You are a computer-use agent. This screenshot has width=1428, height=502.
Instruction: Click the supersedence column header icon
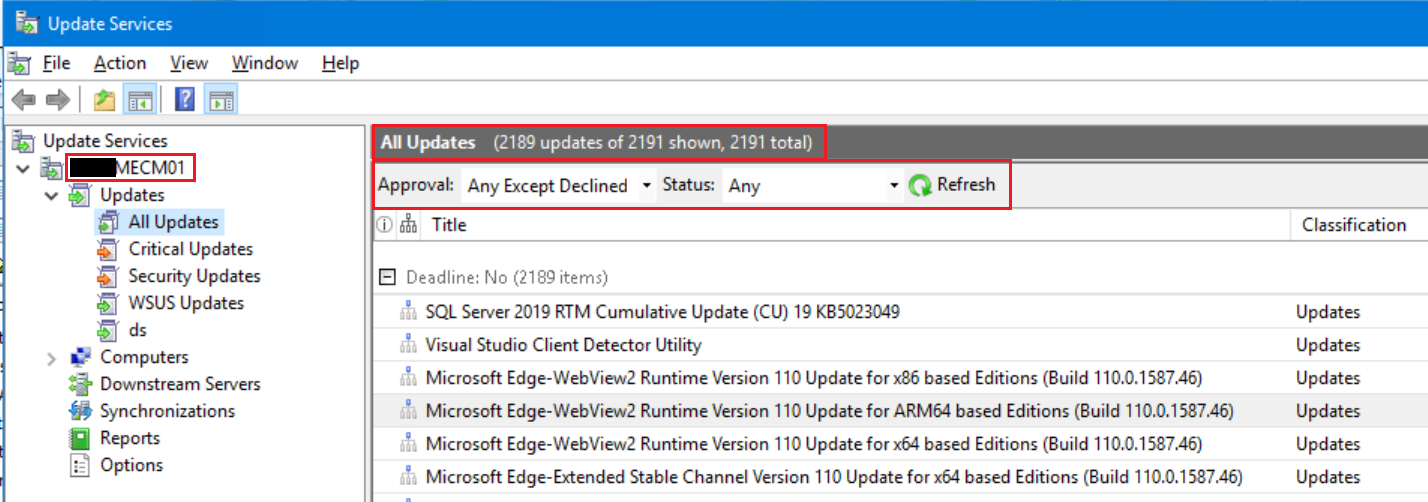point(408,225)
